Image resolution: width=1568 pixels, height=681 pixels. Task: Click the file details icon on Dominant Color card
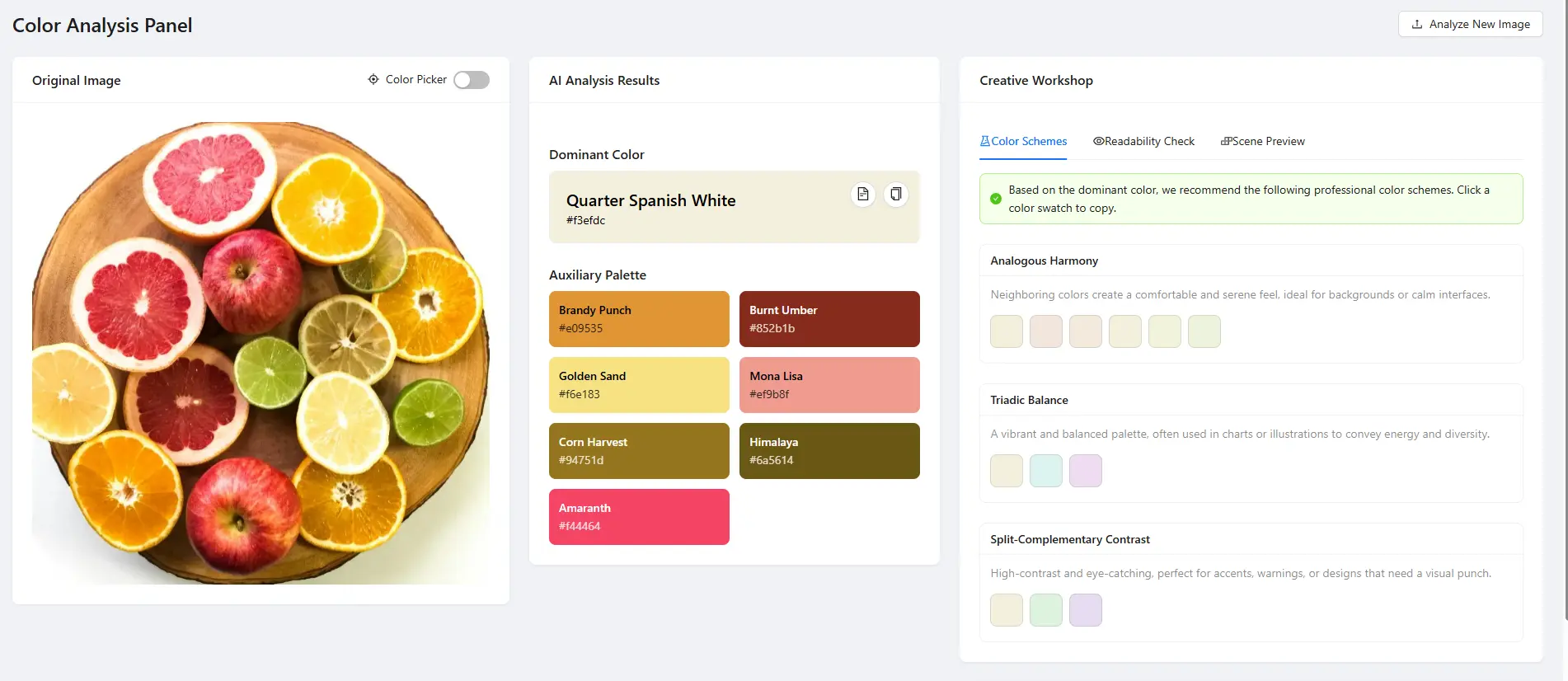click(x=862, y=194)
